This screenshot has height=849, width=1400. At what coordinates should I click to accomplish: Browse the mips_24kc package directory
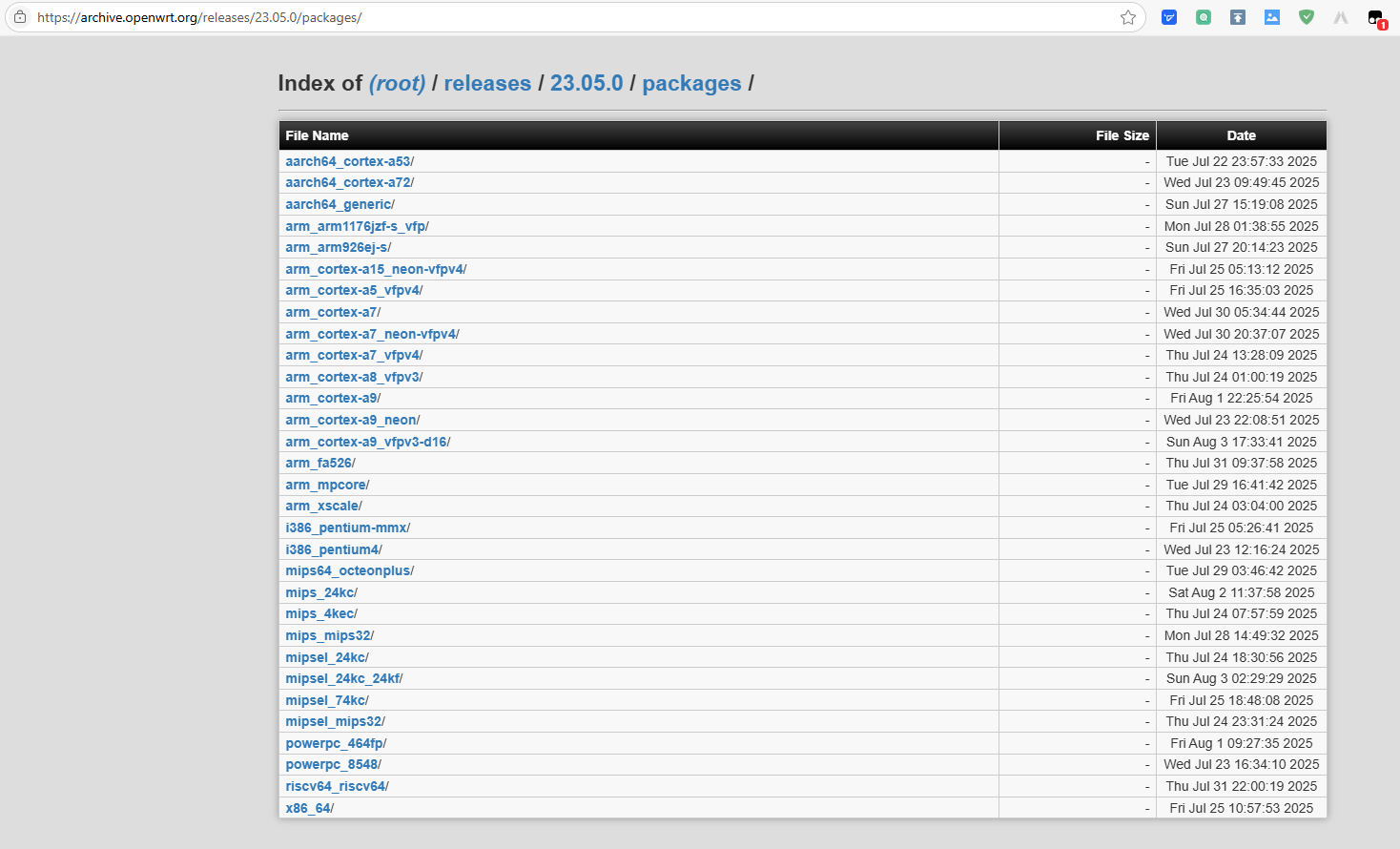[319, 592]
